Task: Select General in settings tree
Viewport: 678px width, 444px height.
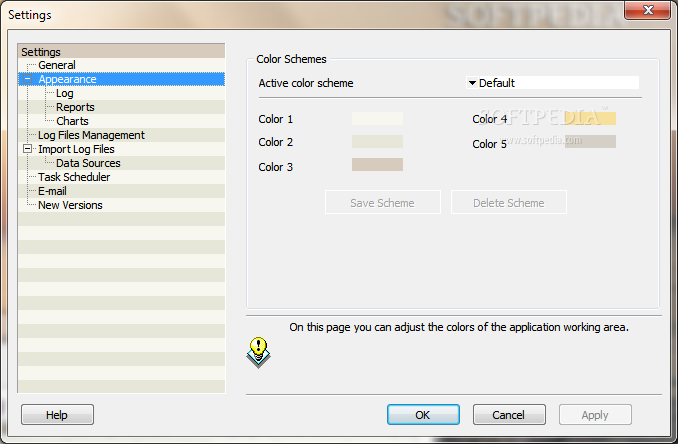Action: tap(57, 65)
